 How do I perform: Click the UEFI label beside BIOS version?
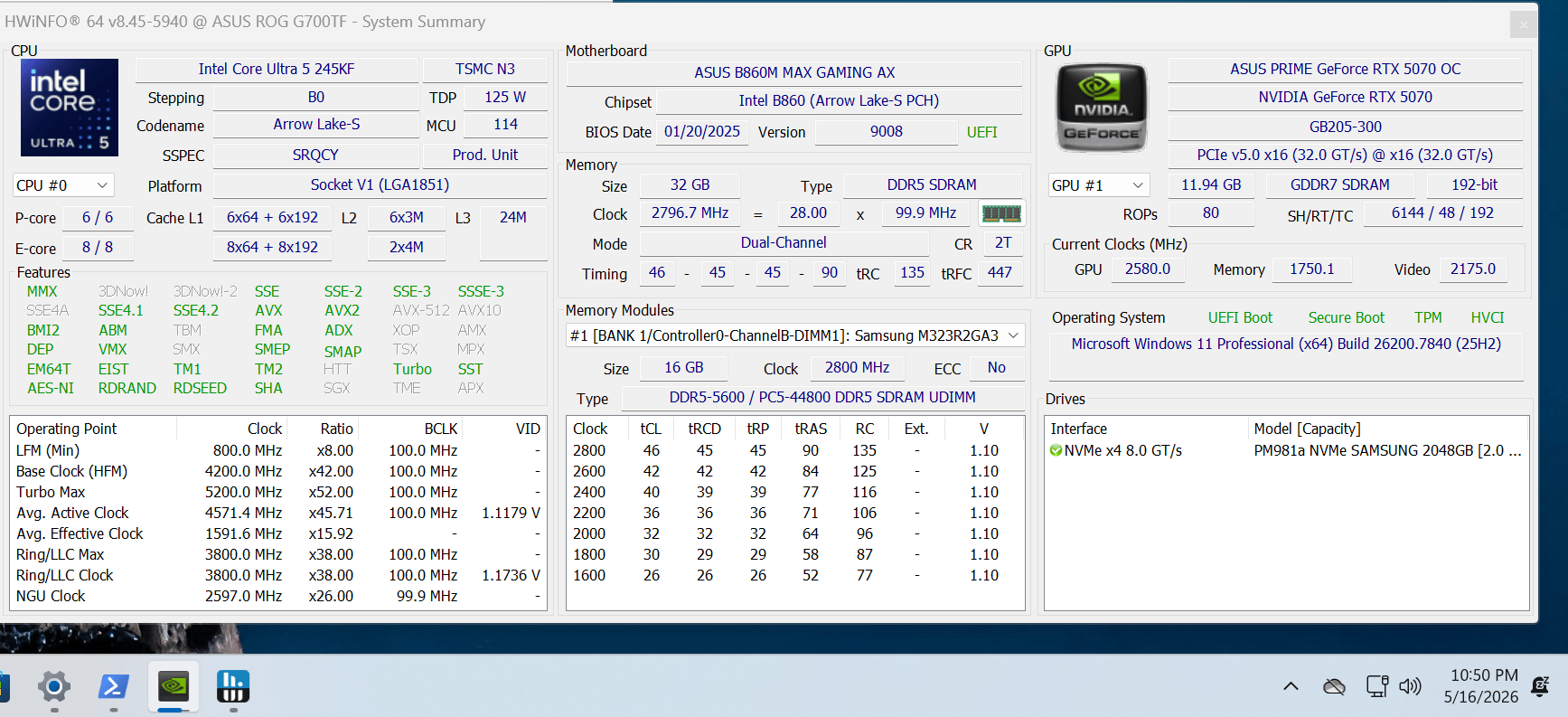point(982,133)
